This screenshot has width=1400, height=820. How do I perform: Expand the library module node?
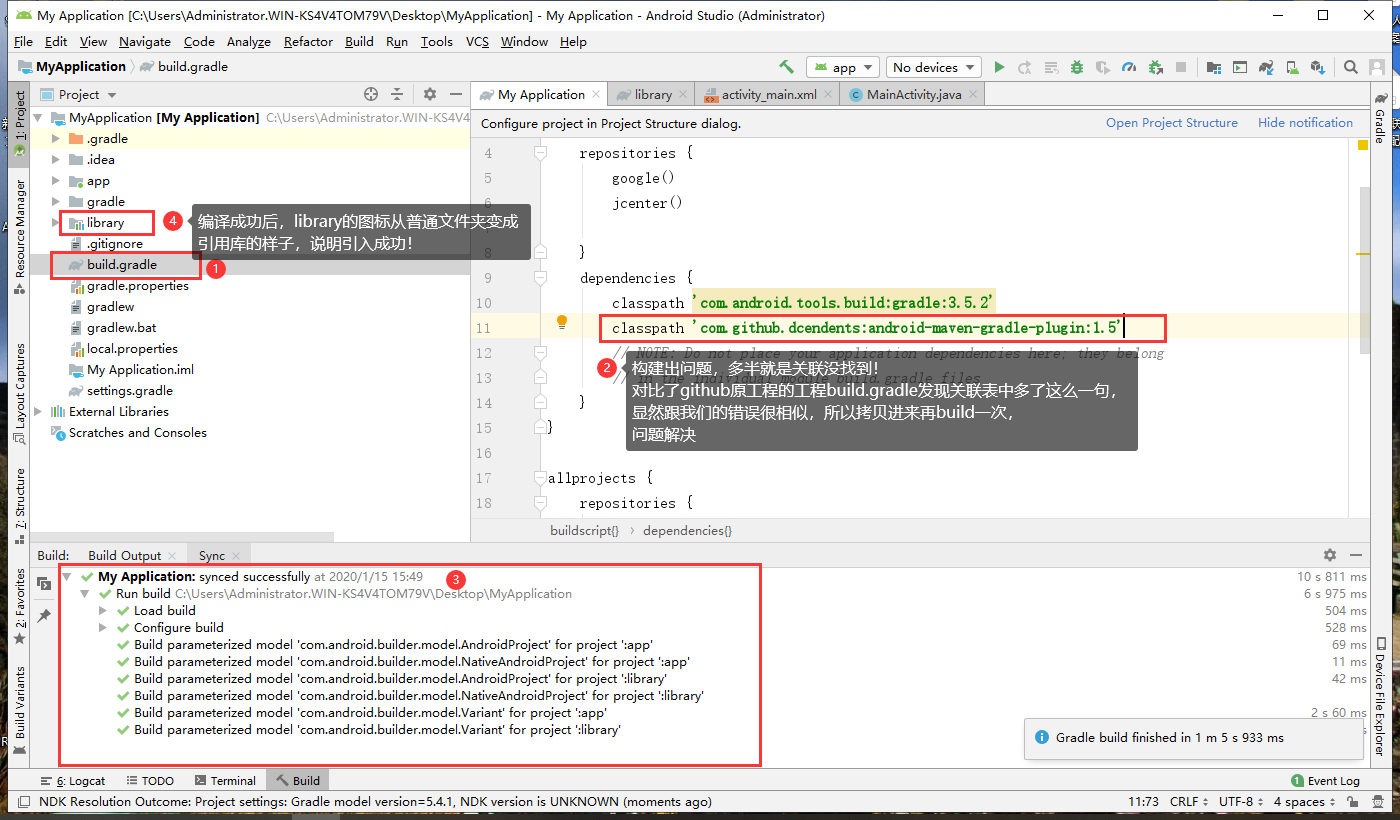point(56,223)
